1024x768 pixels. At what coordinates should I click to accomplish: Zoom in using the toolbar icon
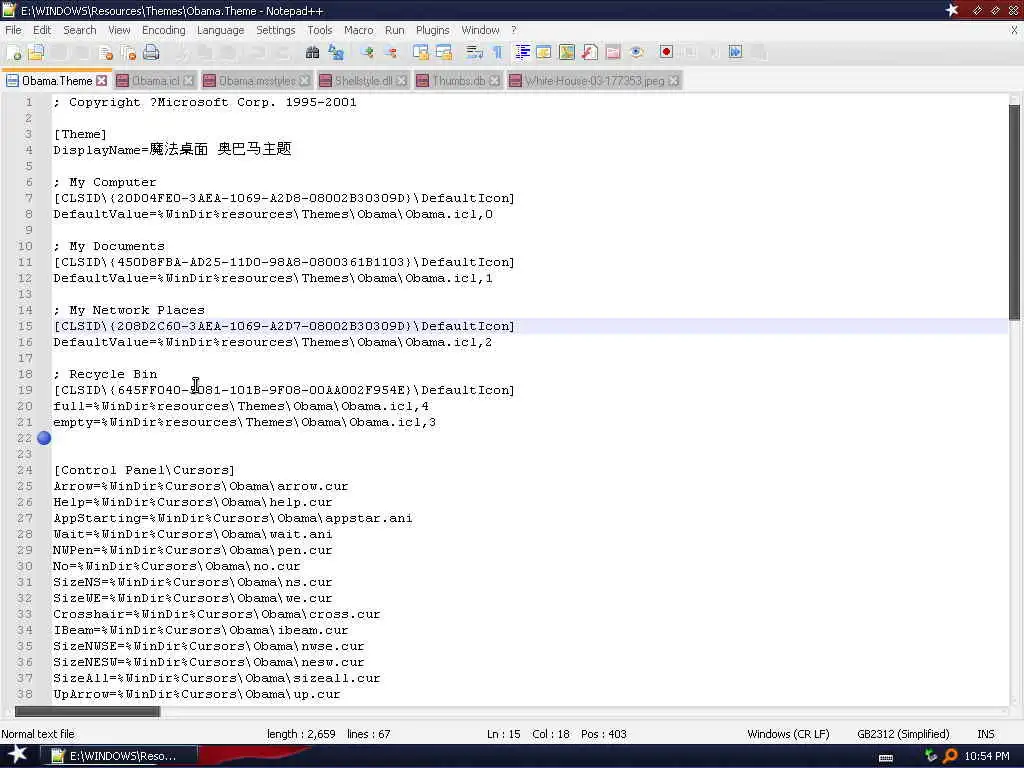point(367,53)
